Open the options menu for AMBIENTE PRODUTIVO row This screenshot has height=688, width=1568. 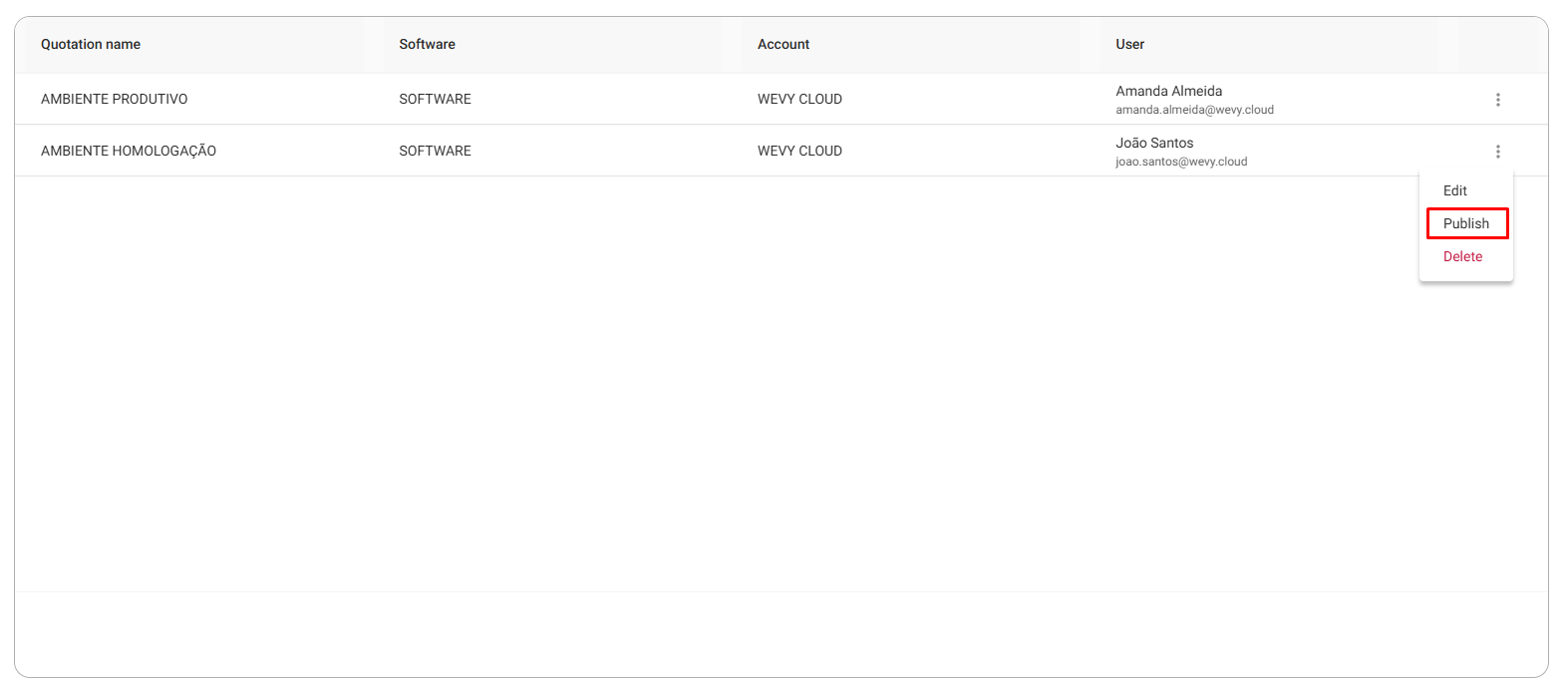tap(1497, 100)
